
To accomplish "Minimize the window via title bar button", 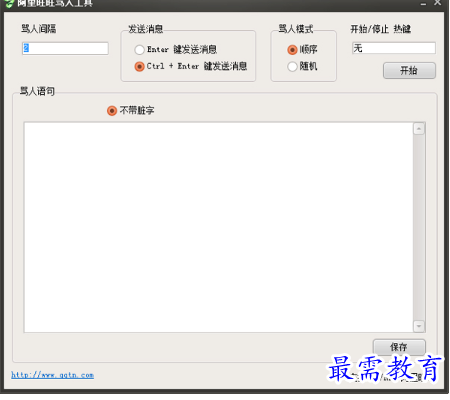I will click(x=423, y=4).
